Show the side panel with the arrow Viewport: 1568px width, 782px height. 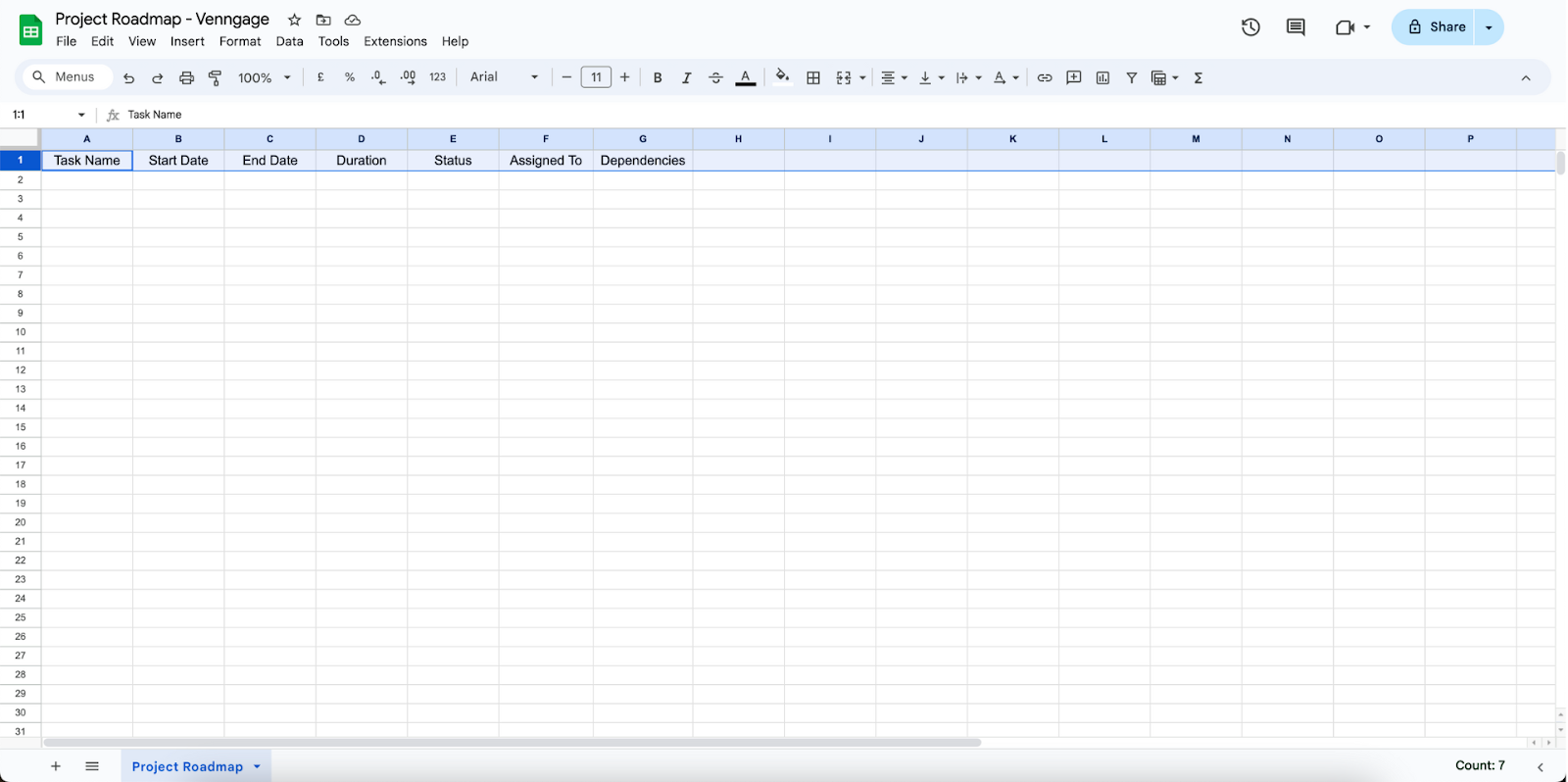tap(1541, 766)
